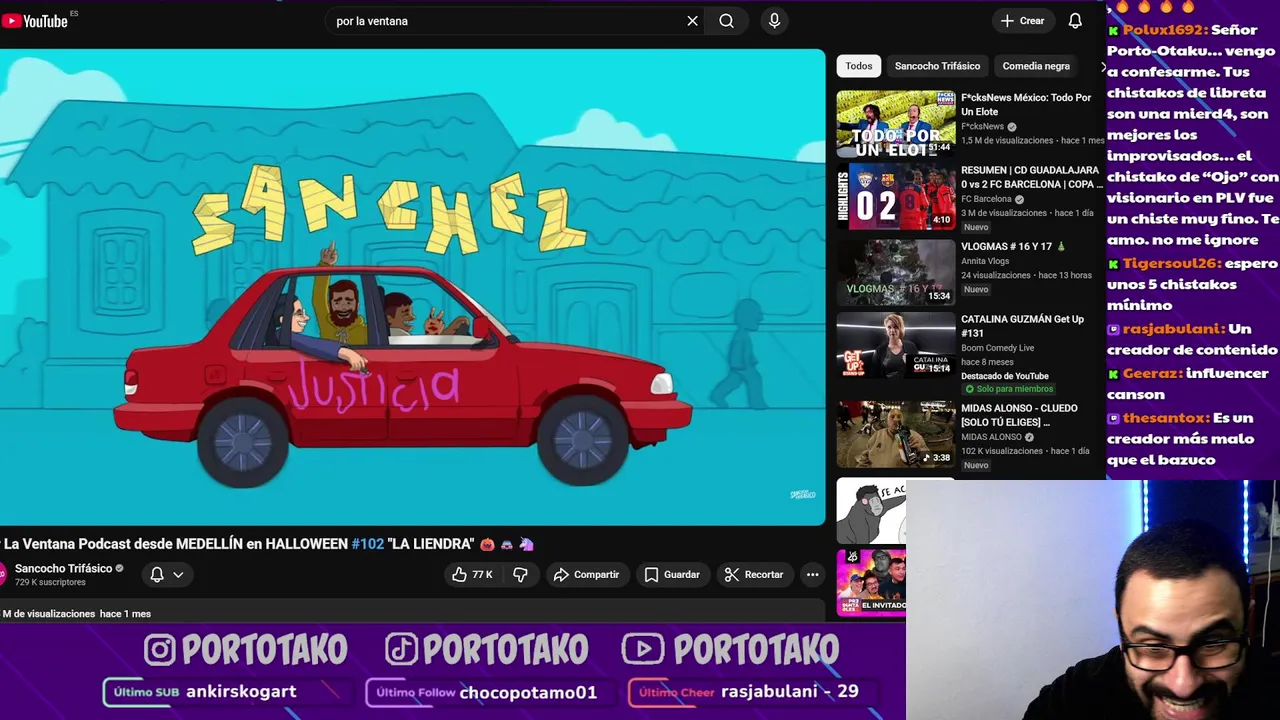Click the YouTube PORTOTAKO overlay icon
Screen dimensions: 1280x720
coord(643,650)
